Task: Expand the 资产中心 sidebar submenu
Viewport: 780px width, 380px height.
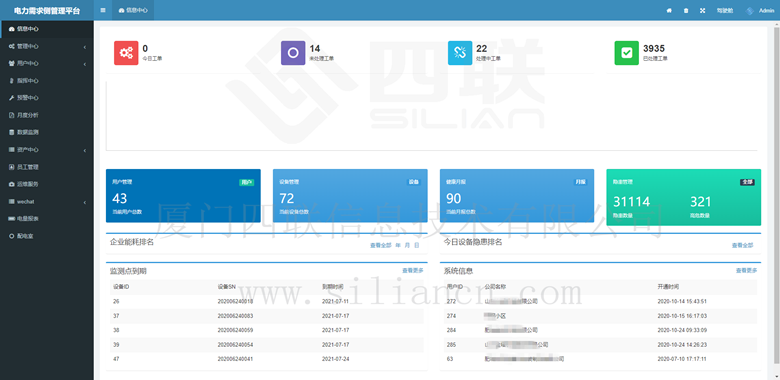Action: tap(47, 150)
